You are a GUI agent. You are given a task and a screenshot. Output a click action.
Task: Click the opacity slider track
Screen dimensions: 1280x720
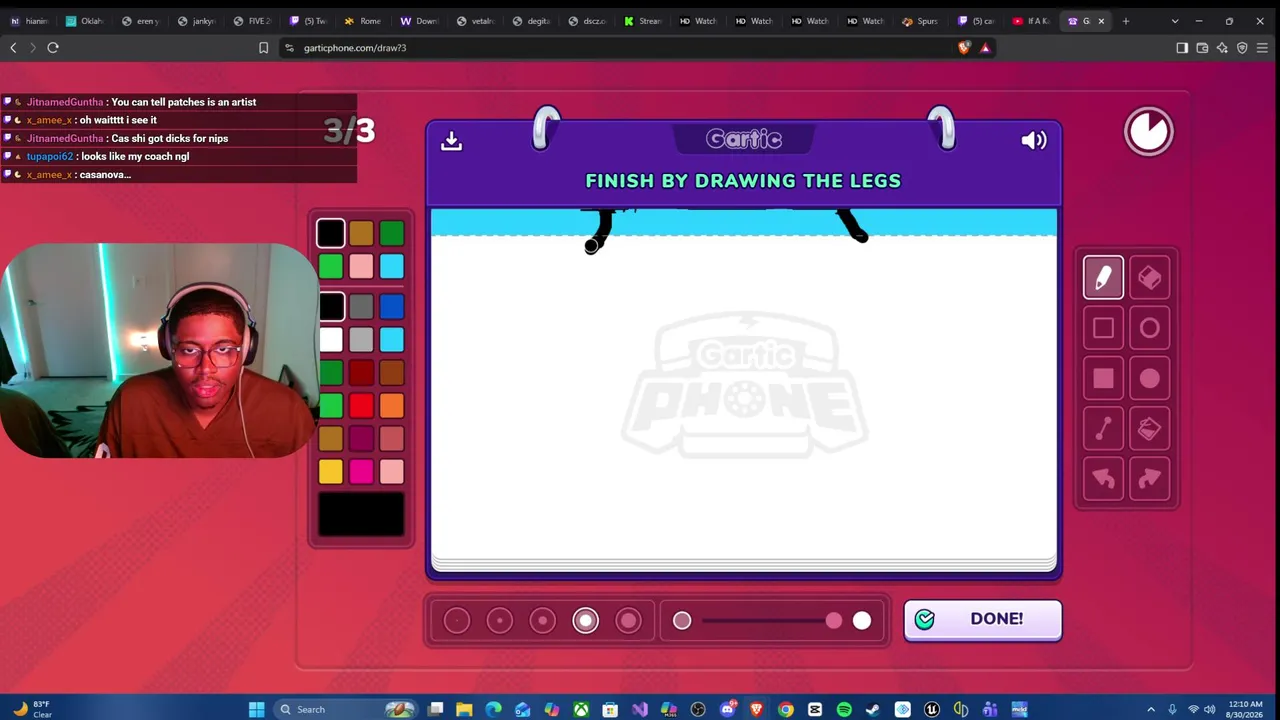[771, 621]
